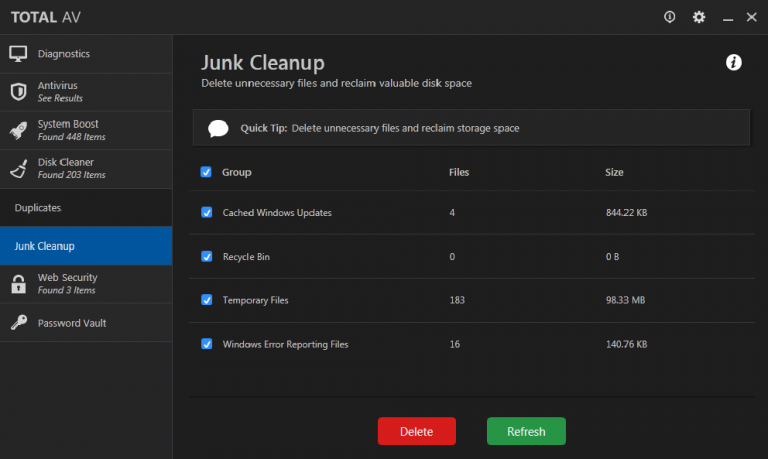Click the red Delete button
The width and height of the screenshot is (768, 459).
click(417, 431)
